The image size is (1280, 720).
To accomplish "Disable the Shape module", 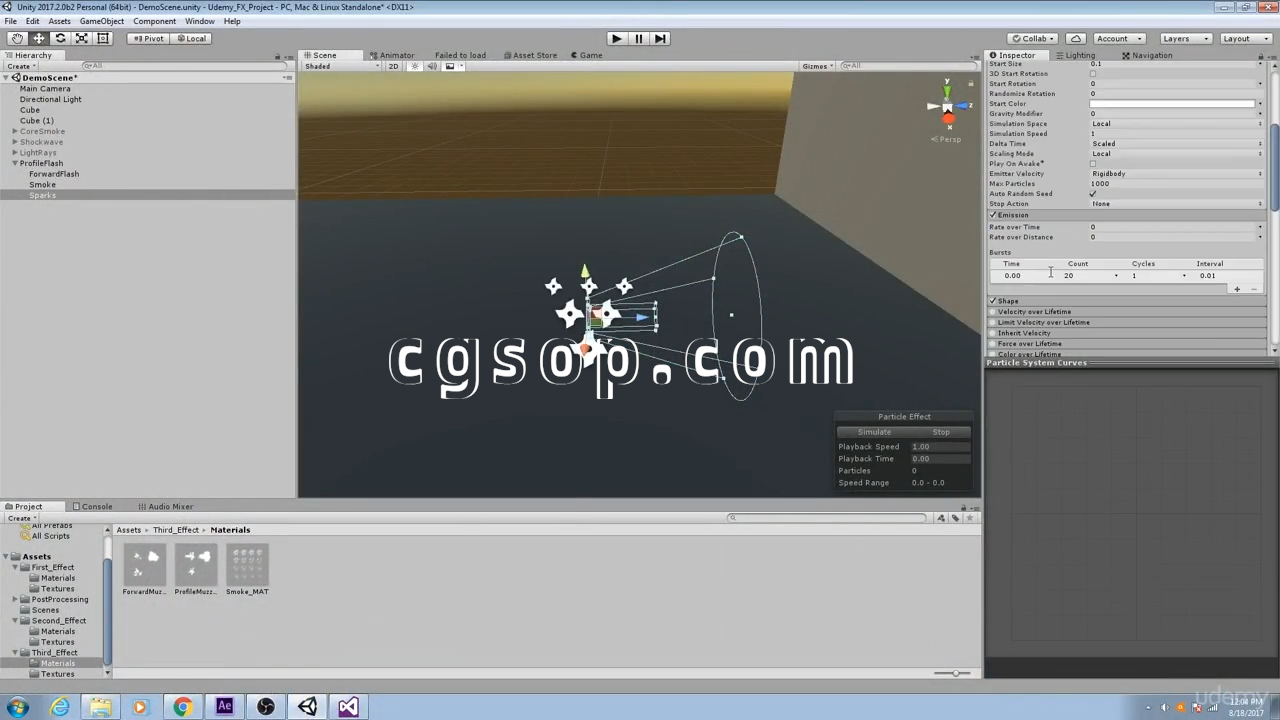I will tap(993, 301).
